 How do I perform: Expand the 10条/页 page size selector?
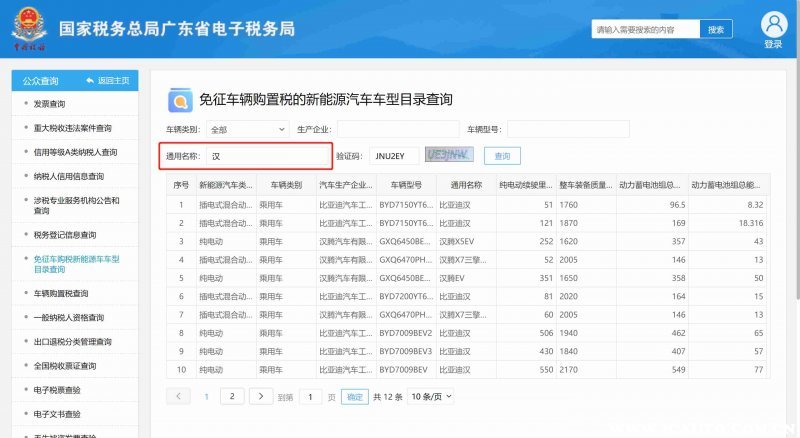(x=430, y=396)
